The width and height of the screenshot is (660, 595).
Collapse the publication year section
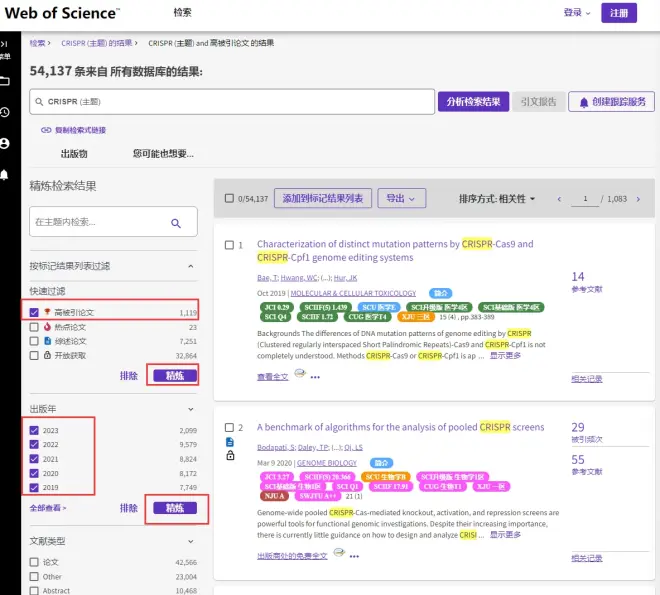click(x=191, y=409)
